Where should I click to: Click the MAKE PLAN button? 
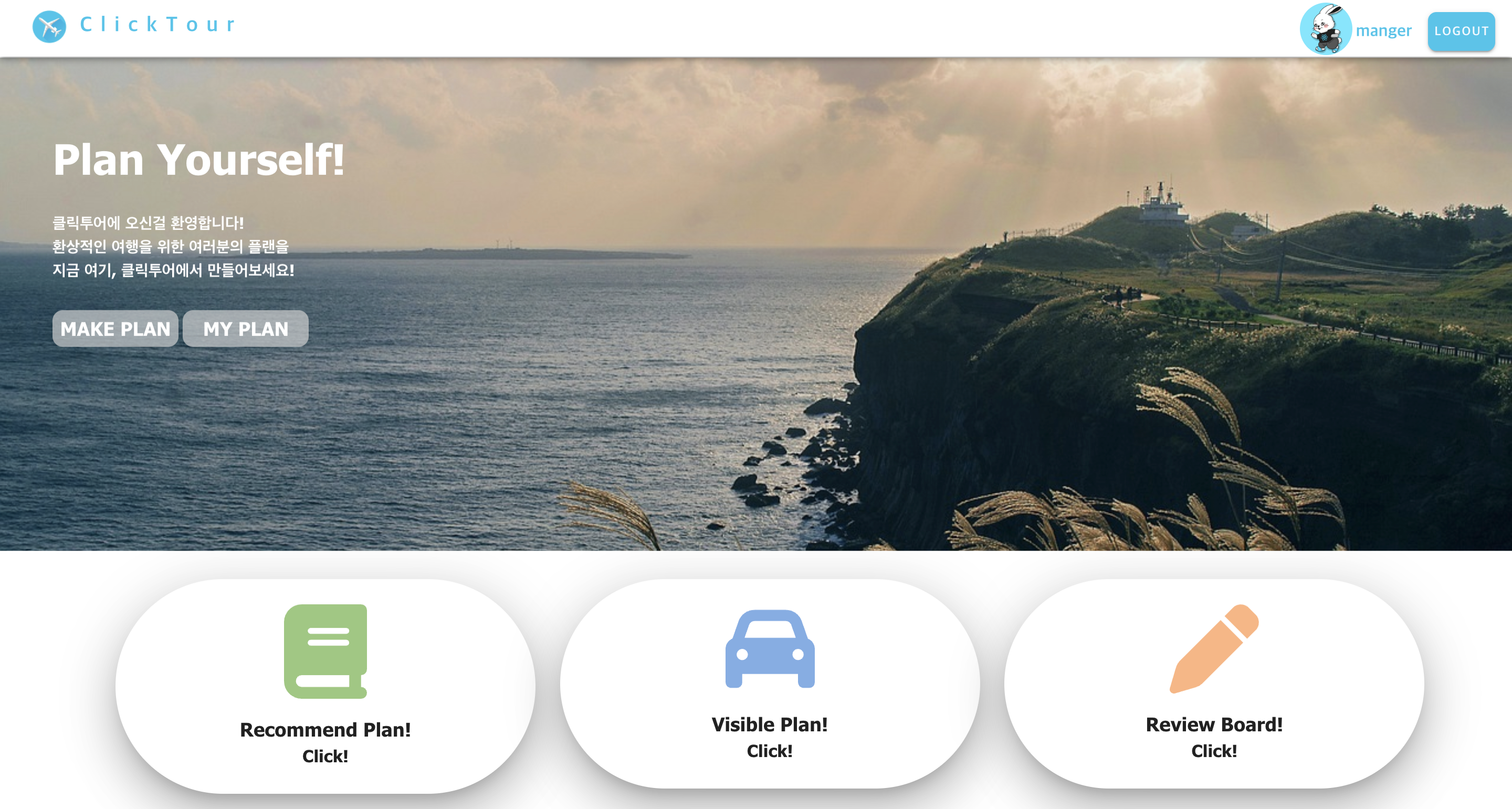point(115,329)
